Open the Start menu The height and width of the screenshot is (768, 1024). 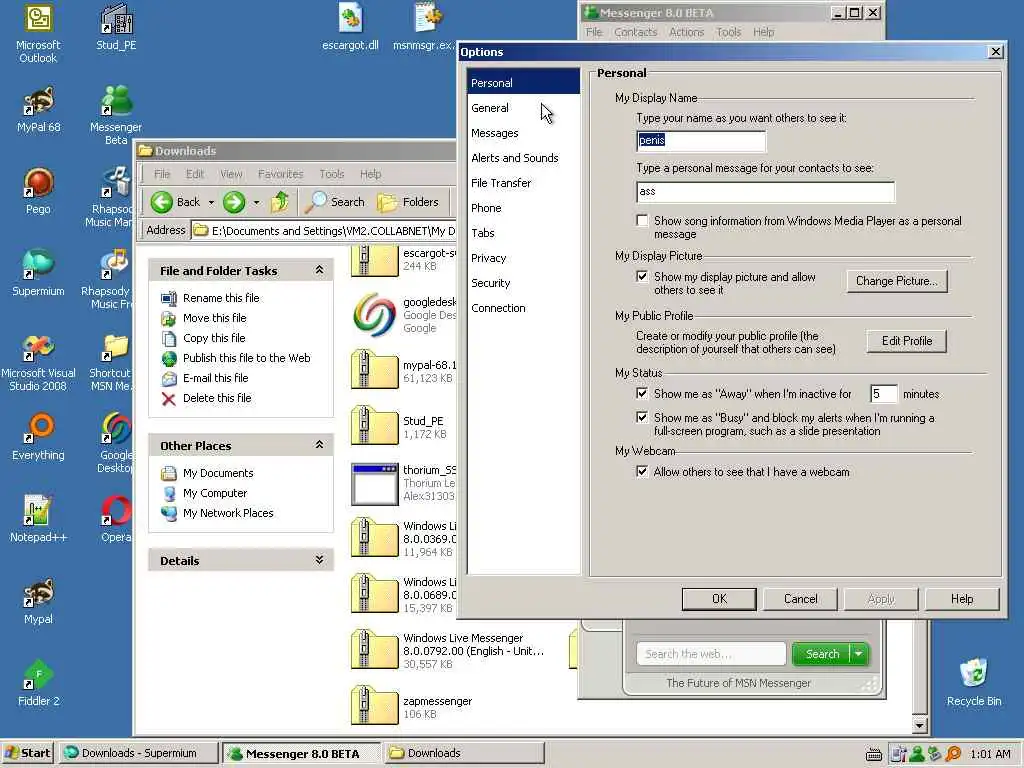[x=27, y=753]
